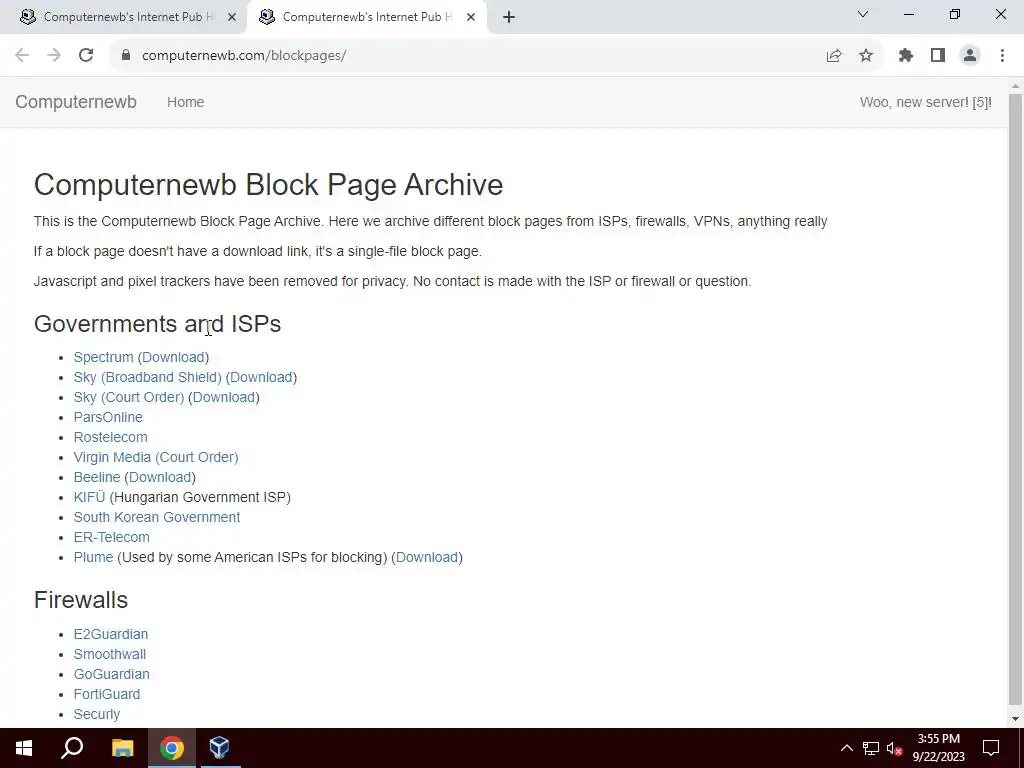Open the Smoothwall firewall page

[110, 654]
